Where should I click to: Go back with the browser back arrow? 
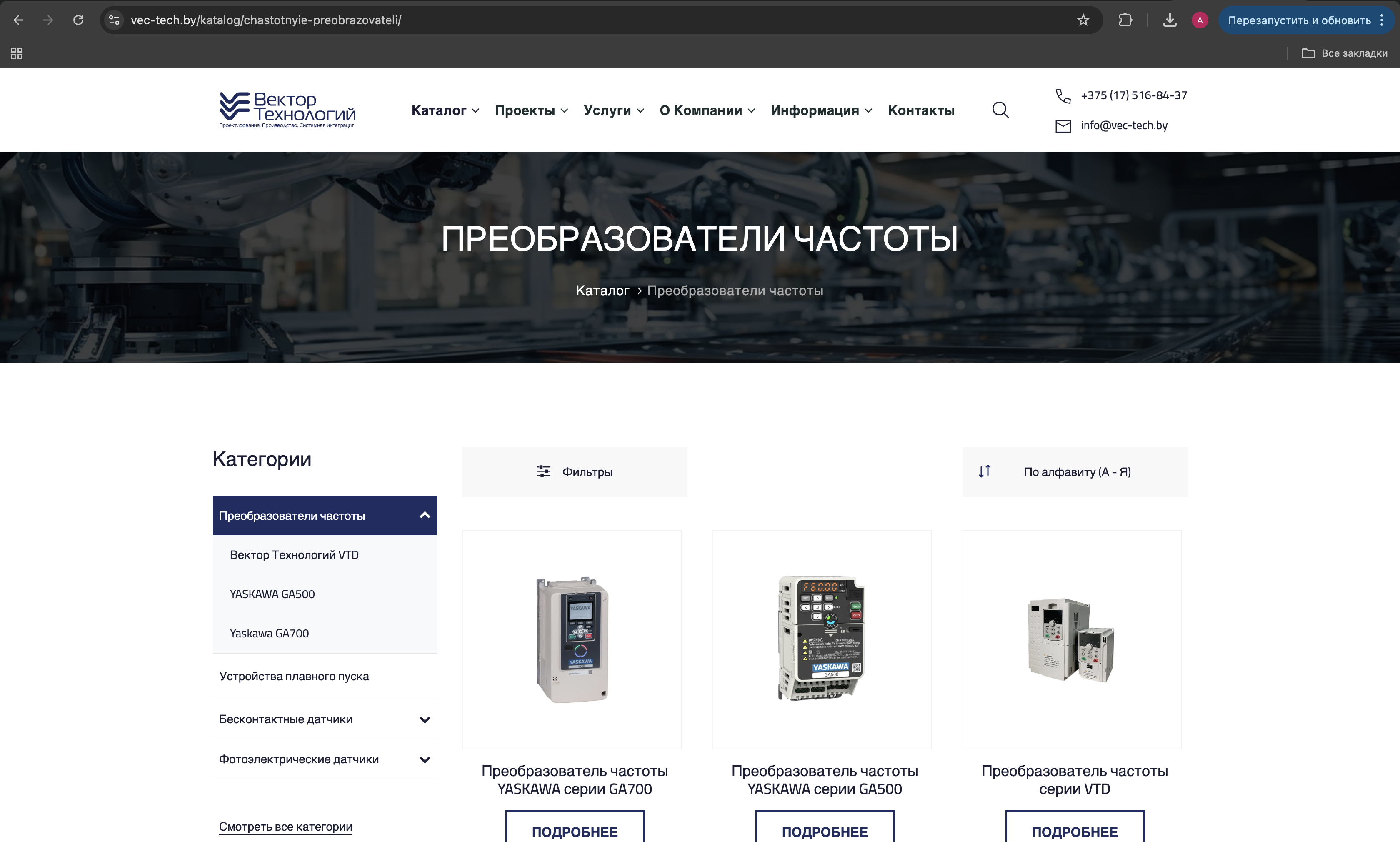point(18,20)
